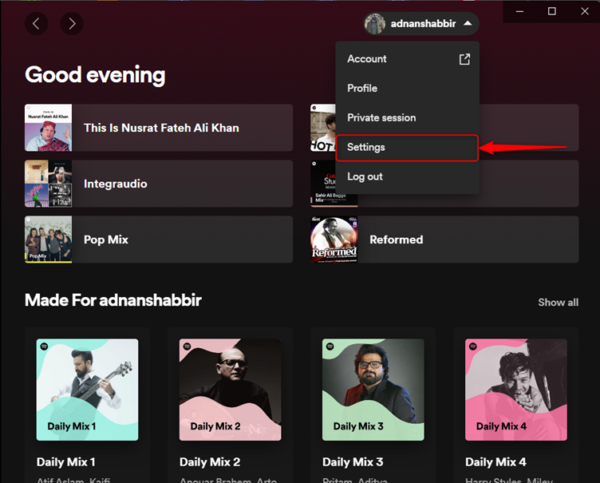Click the adnanshabbir profile avatar
Image resolution: width=600 pixels, height=483 pixels.
tap(376, 23)
